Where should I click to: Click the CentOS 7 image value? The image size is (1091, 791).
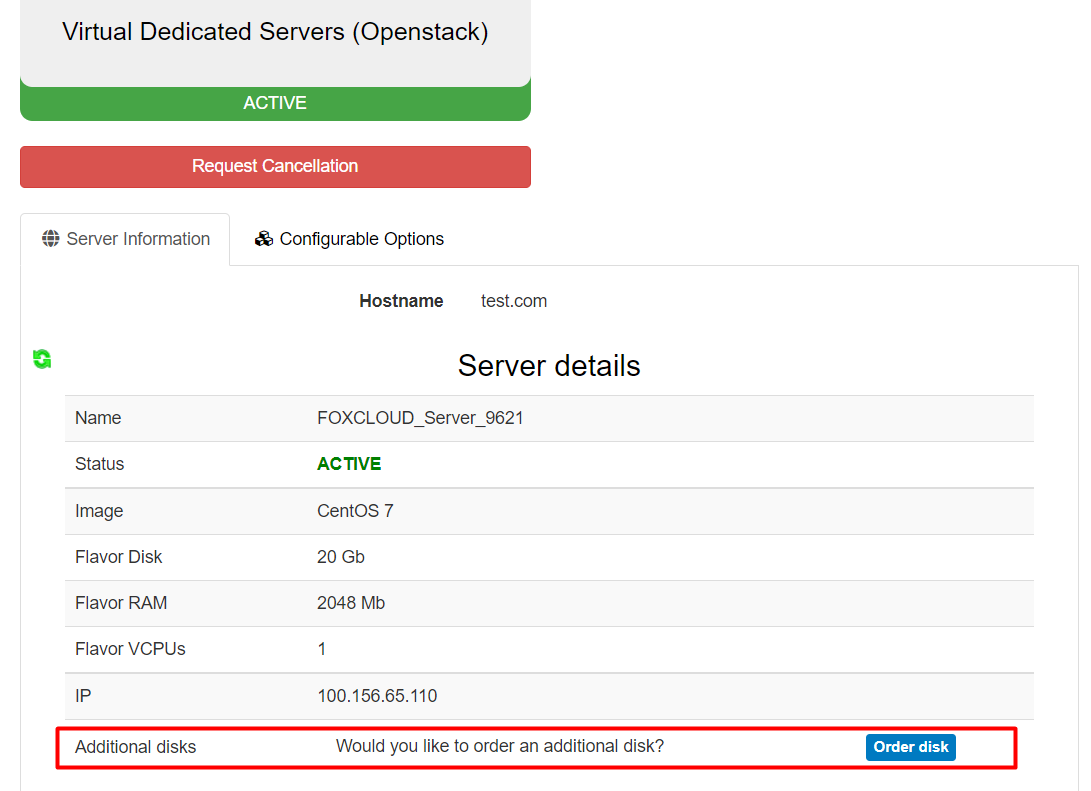(x=355, y=511)
